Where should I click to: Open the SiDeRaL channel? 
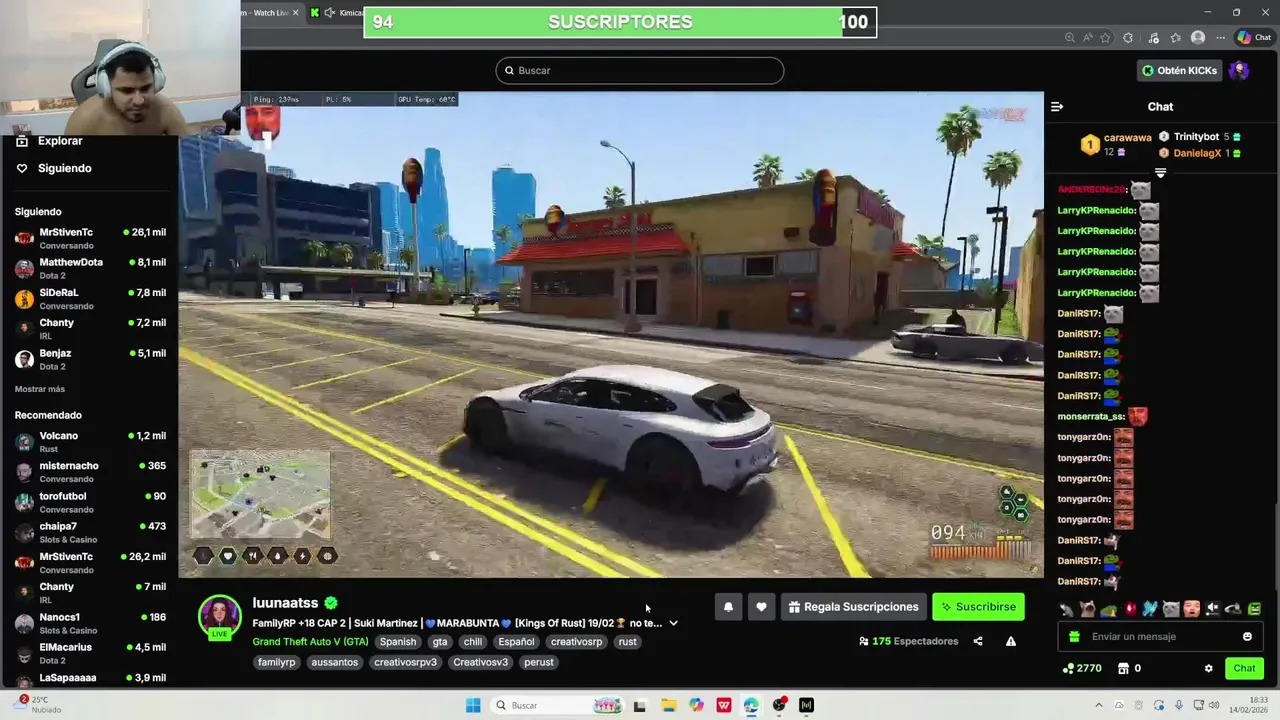pos(90,298)
